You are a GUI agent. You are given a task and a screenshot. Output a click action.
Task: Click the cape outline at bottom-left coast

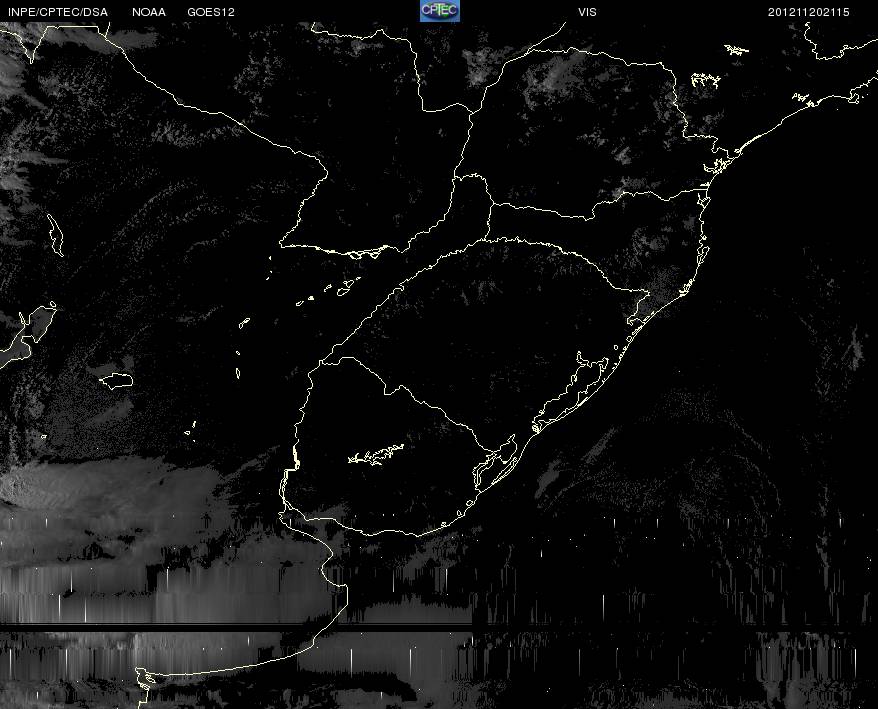[x=143, y=678]
